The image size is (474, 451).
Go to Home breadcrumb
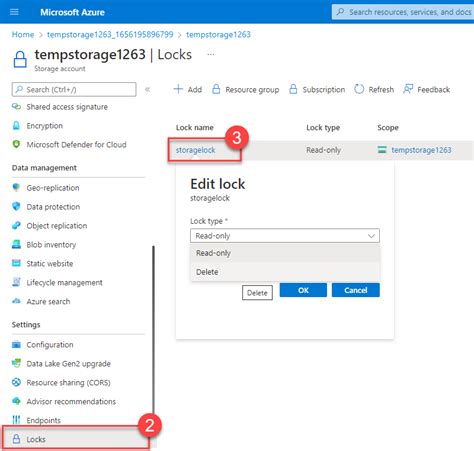(23, 34)
